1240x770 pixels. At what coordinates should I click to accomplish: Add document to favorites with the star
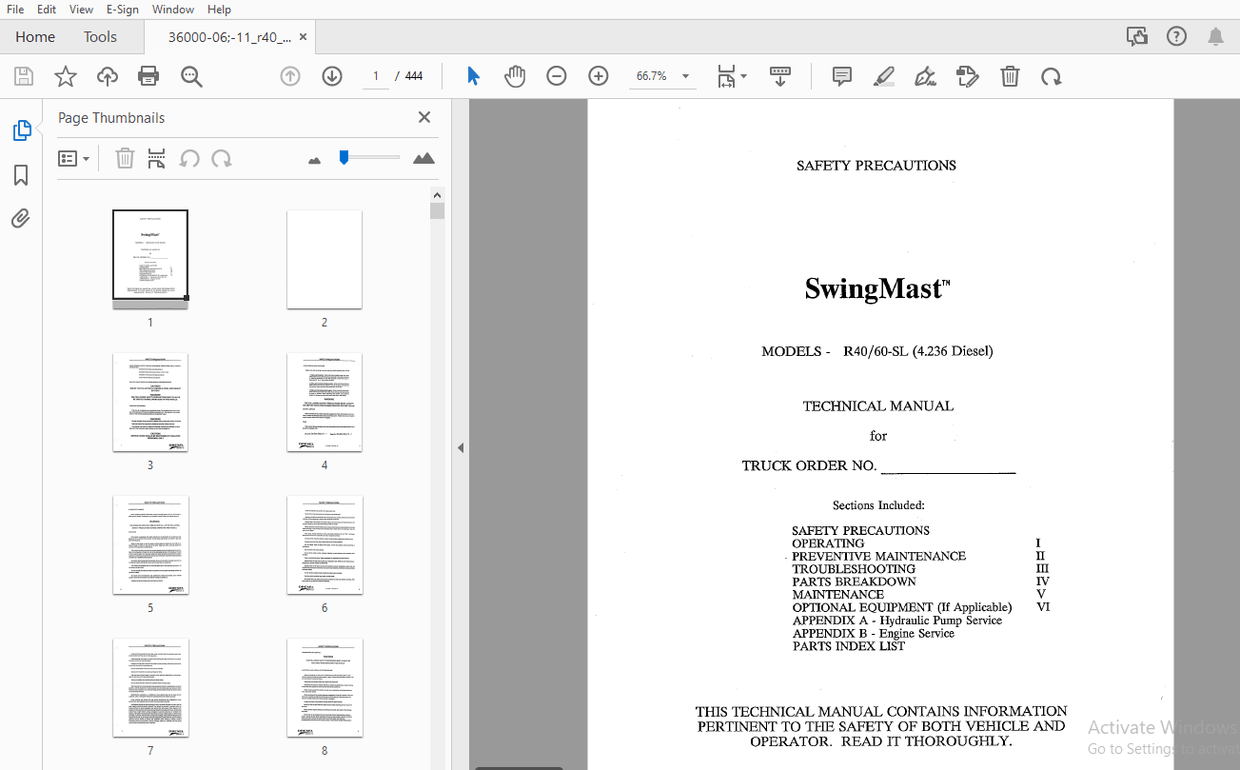coord(65,76)
